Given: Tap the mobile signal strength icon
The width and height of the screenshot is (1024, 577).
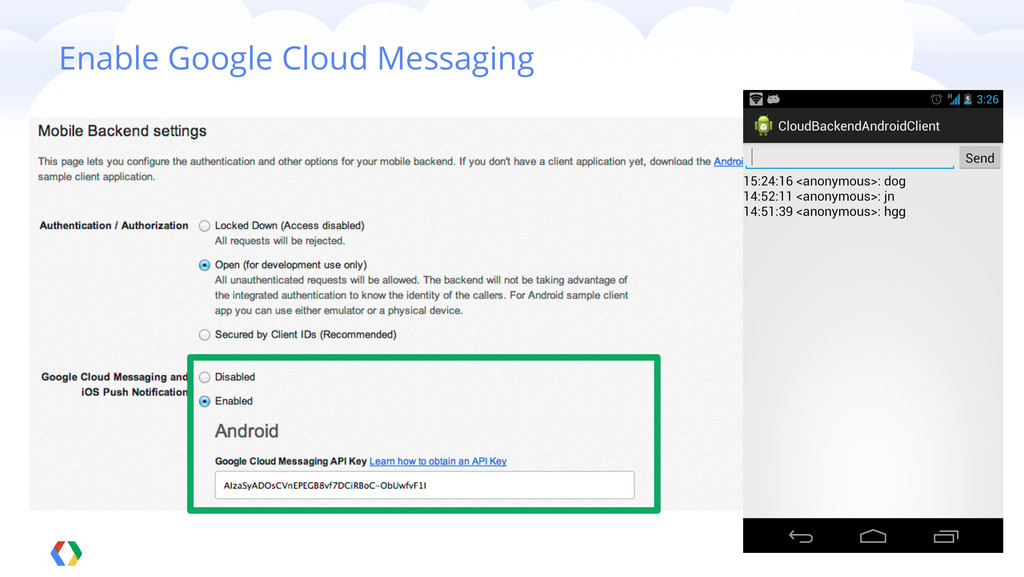Looking at the screenshot, I should coord(954,99).
